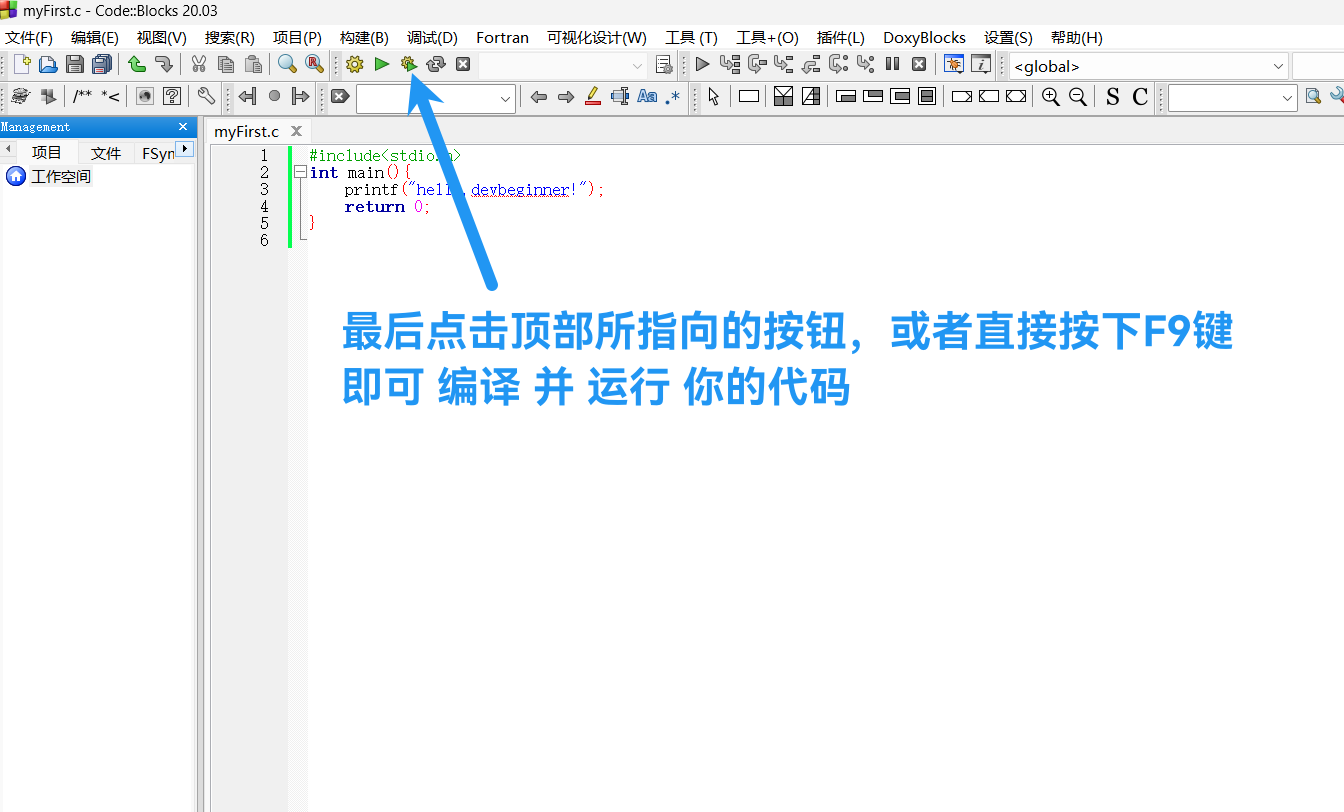Collapse the main() code fold
The width and height of the screenshot is (1344, 812).
[300, 172]
